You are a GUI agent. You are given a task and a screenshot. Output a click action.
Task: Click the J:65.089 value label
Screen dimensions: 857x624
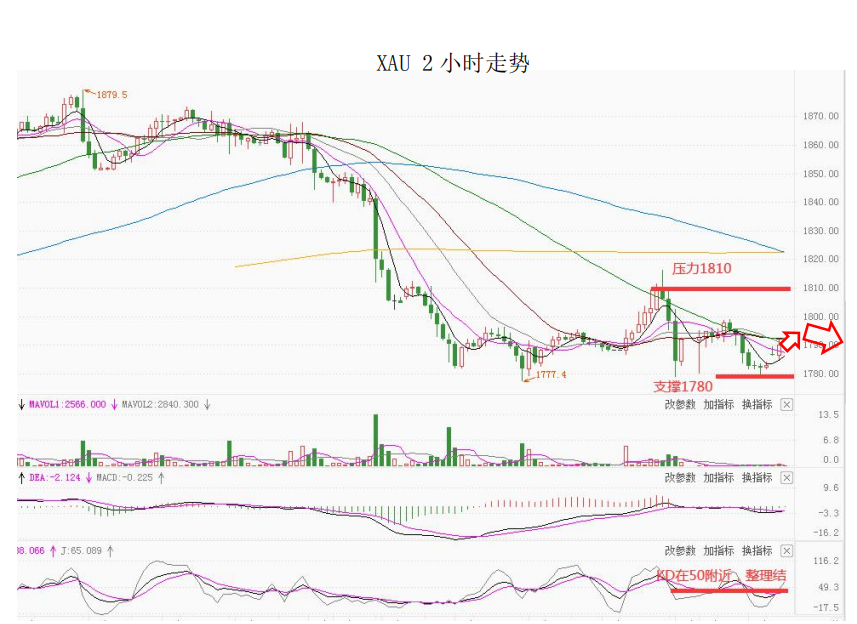(81, 551)
